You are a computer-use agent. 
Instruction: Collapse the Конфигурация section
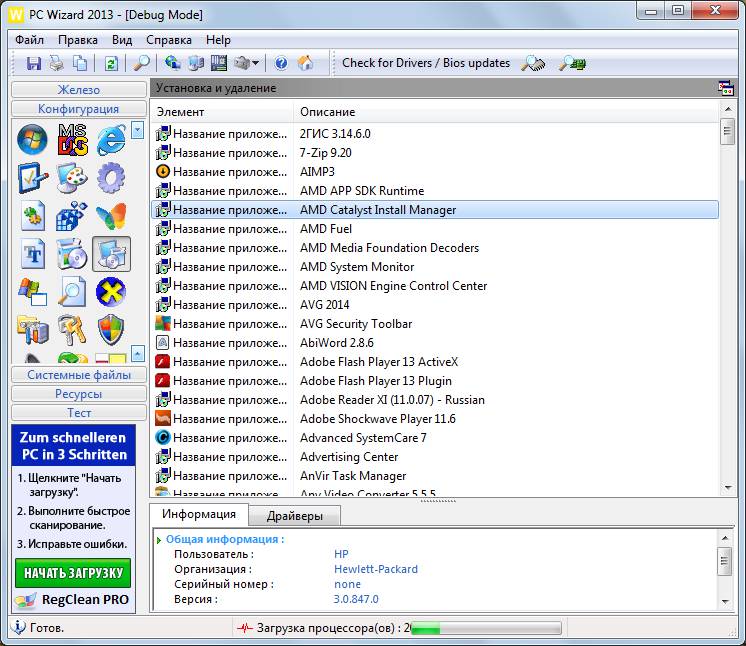[x=79, y=108]
